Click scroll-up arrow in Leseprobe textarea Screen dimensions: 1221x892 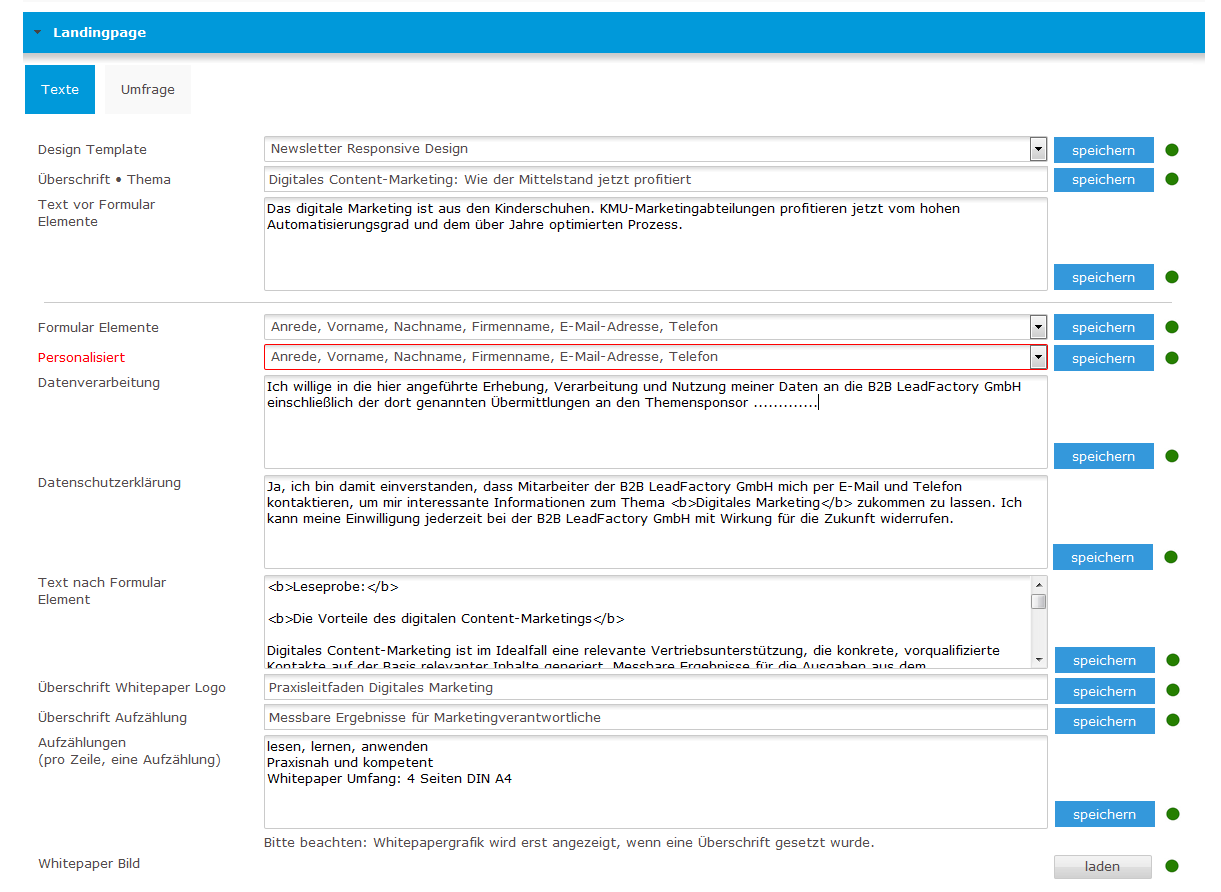(1039, 585)
